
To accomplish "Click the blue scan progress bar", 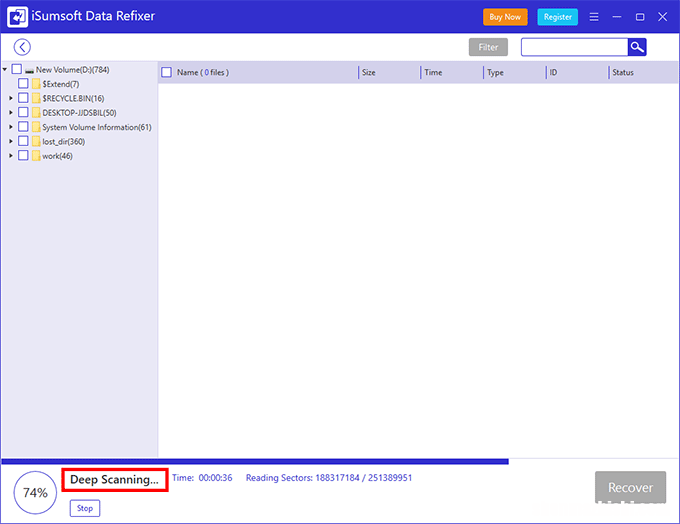I will coord(255,461).
